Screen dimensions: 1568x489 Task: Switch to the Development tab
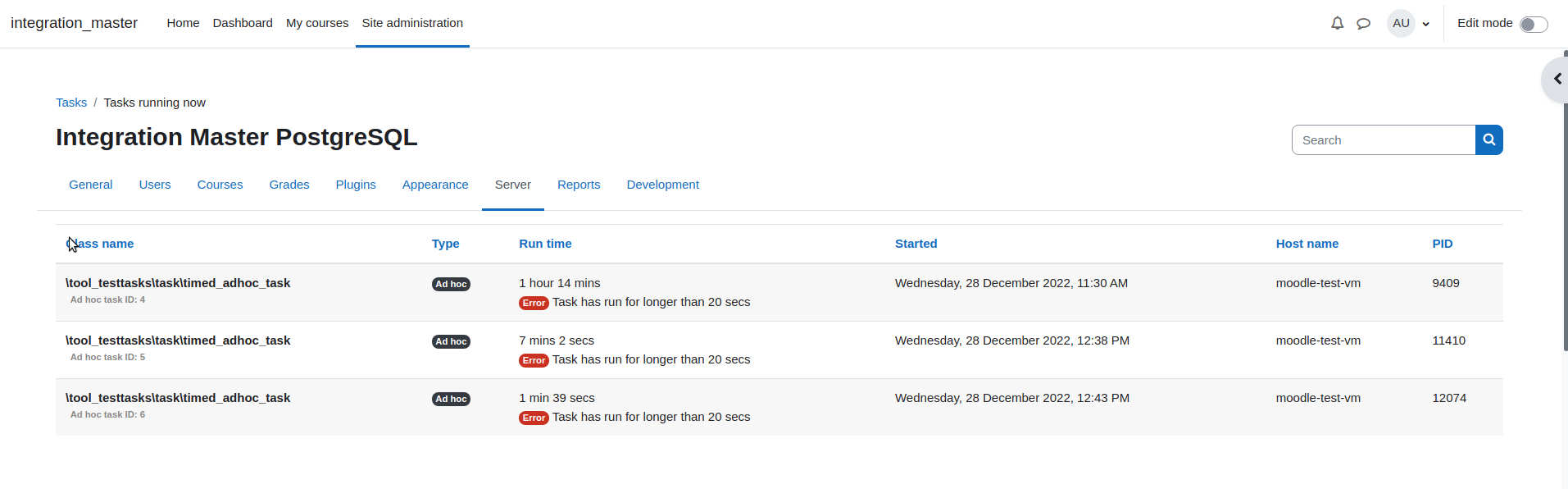coord(662,185)
